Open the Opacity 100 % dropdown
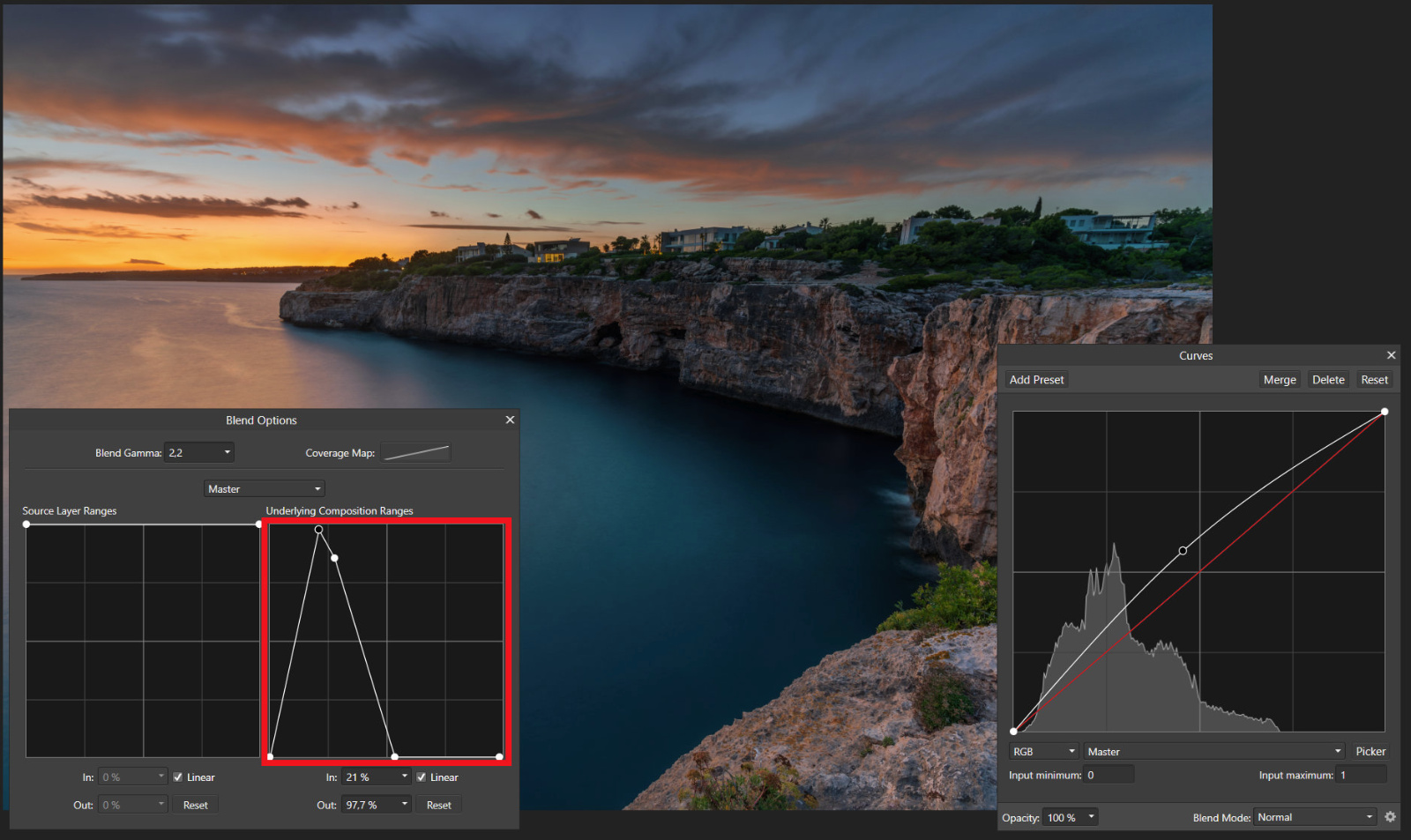1411x840 pixels. [1071, 817]
